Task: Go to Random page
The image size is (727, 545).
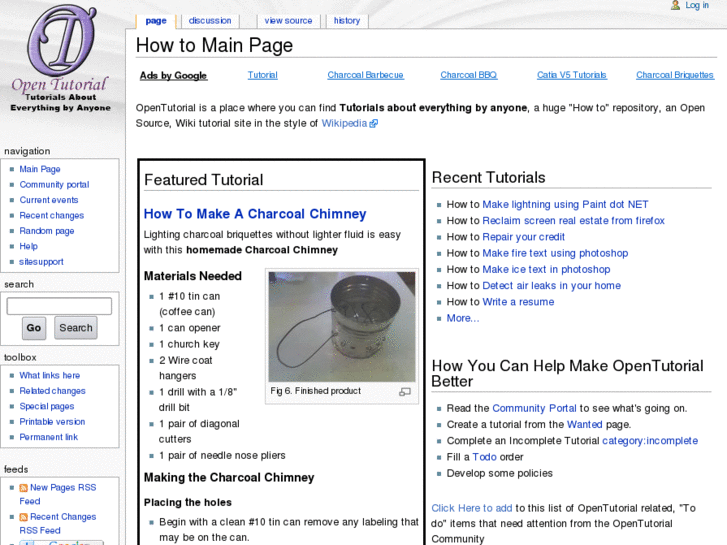Action: coord(47,231)
